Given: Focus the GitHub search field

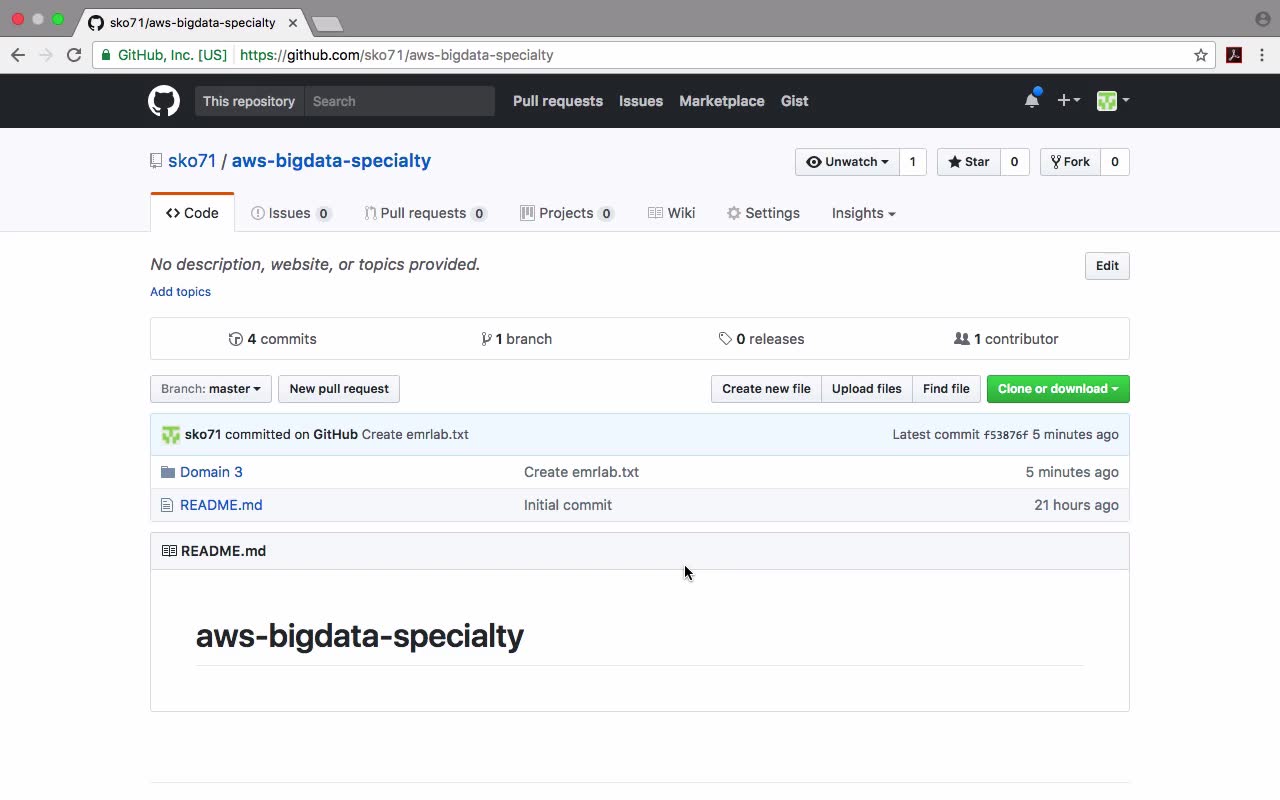Looking at the screenshot, I should (399, 101).
